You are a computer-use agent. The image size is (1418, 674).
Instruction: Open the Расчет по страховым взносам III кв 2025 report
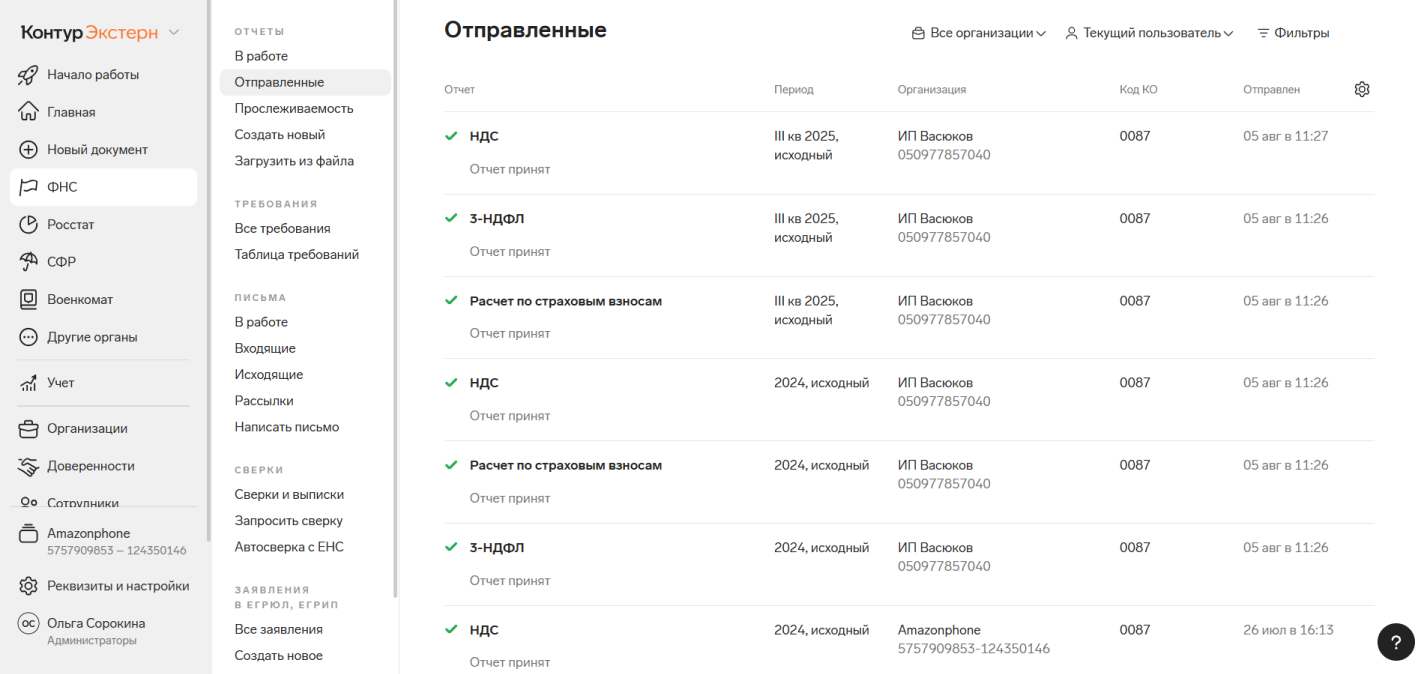pos(566,301)
